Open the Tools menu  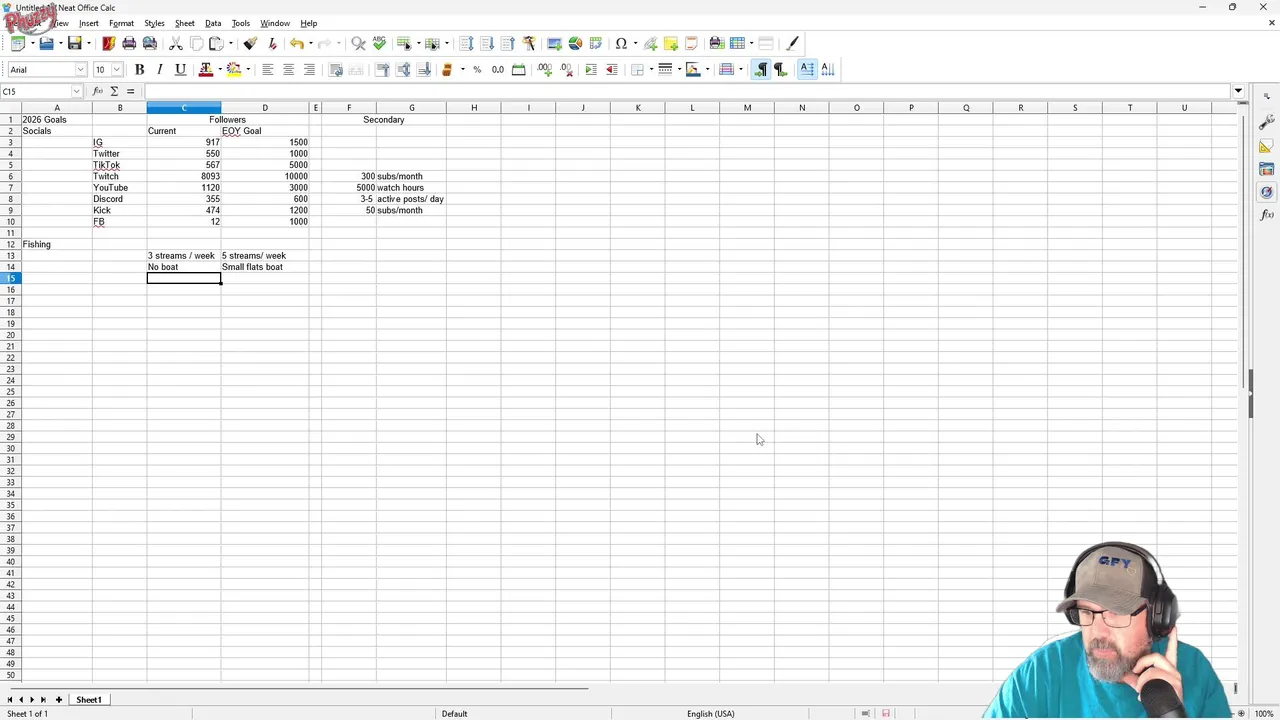click(241, 23)
